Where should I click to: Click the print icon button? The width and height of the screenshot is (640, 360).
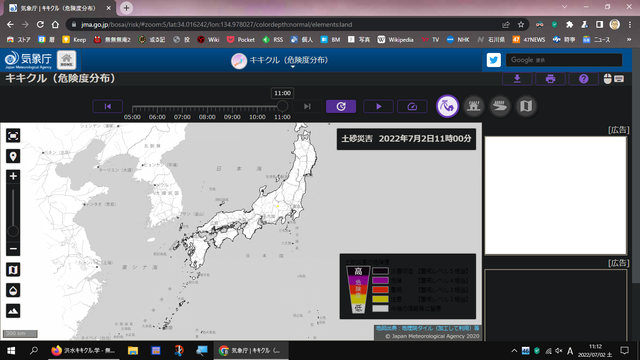[x=550, y=78]
